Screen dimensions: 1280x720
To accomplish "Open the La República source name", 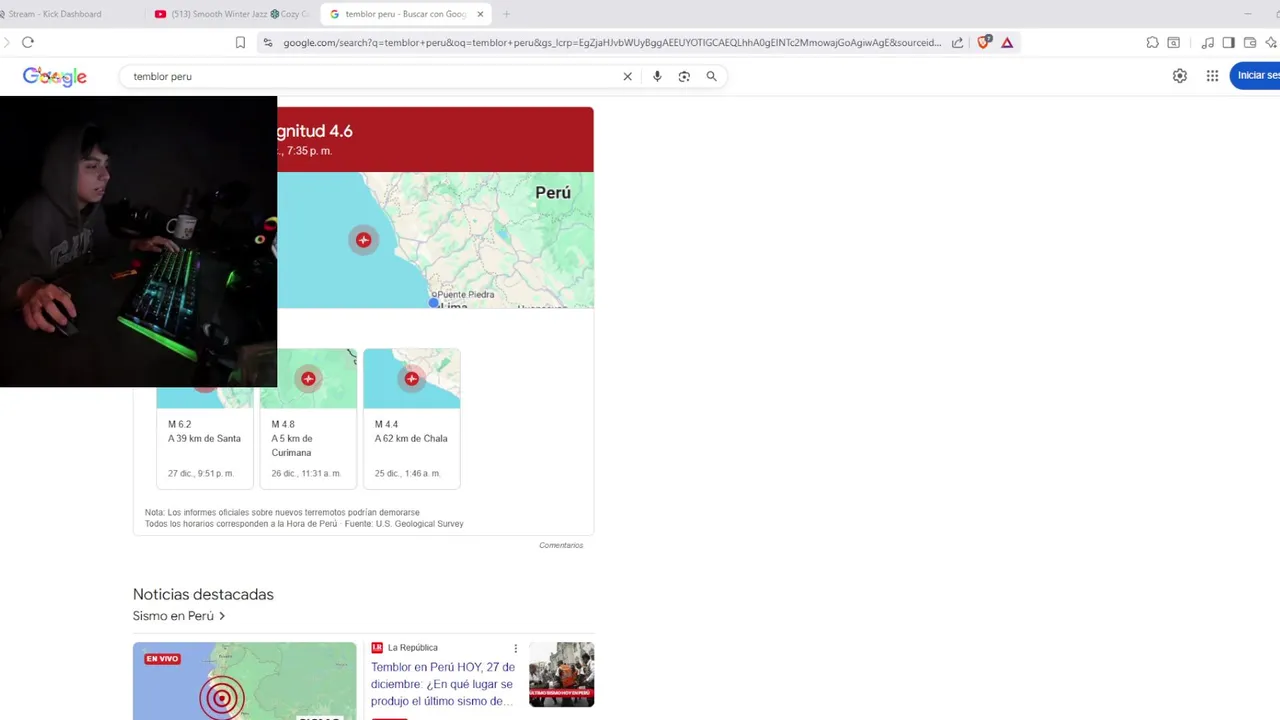I will point(413,648).
